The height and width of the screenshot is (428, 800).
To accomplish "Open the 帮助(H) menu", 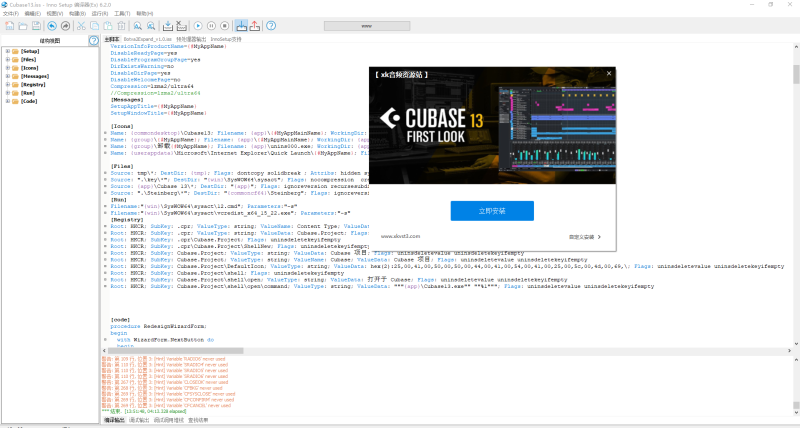I will tap(144, 13).
